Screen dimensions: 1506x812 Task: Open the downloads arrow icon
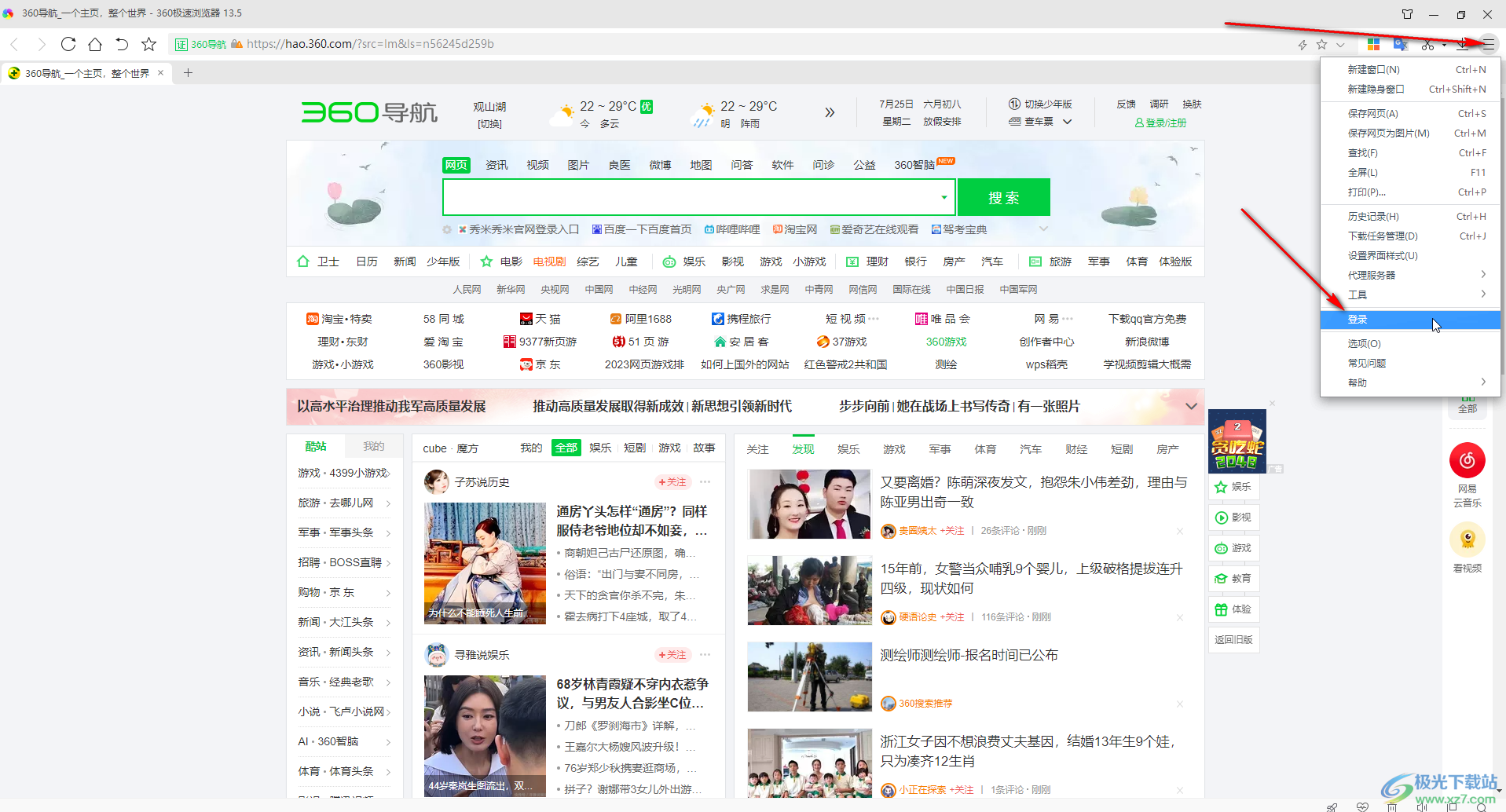click(1462, 45)
